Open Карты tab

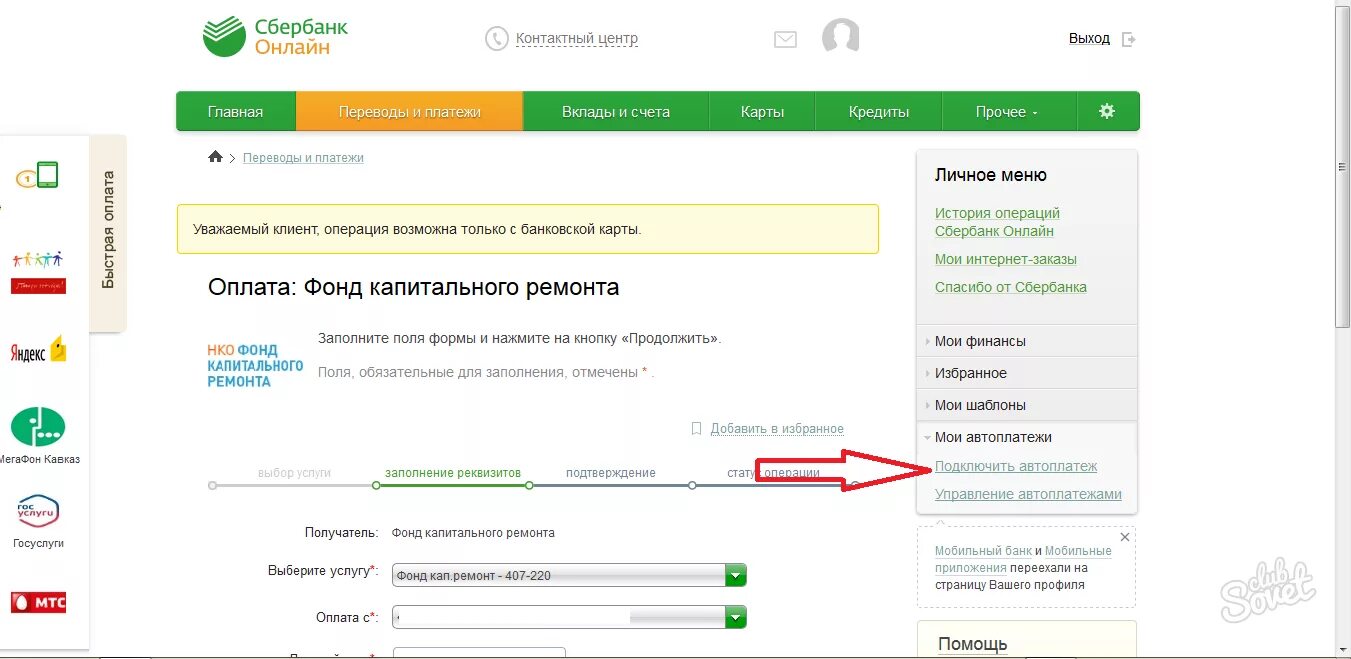coord(762,111)
